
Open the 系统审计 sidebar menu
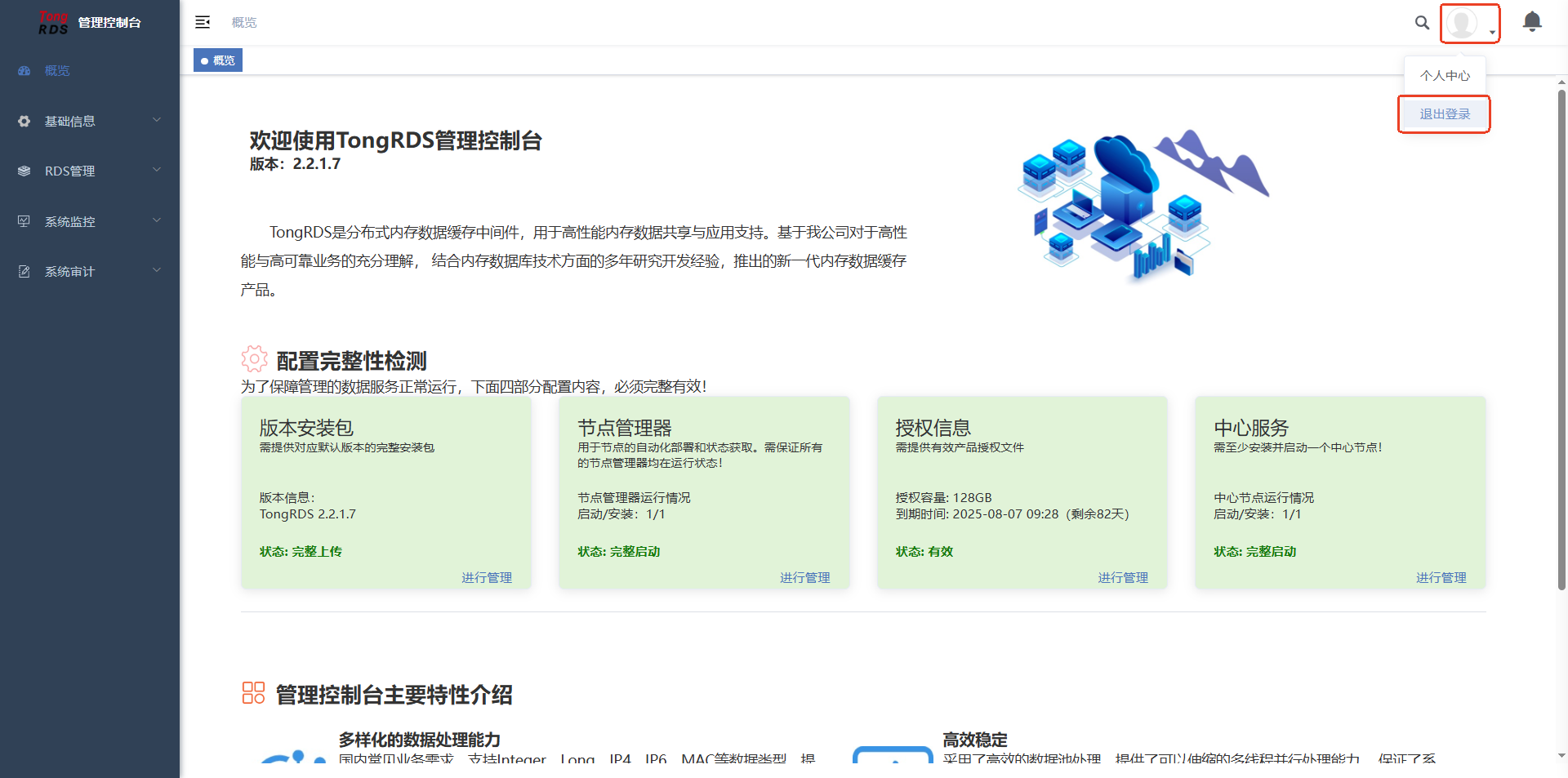pos(90,272)
